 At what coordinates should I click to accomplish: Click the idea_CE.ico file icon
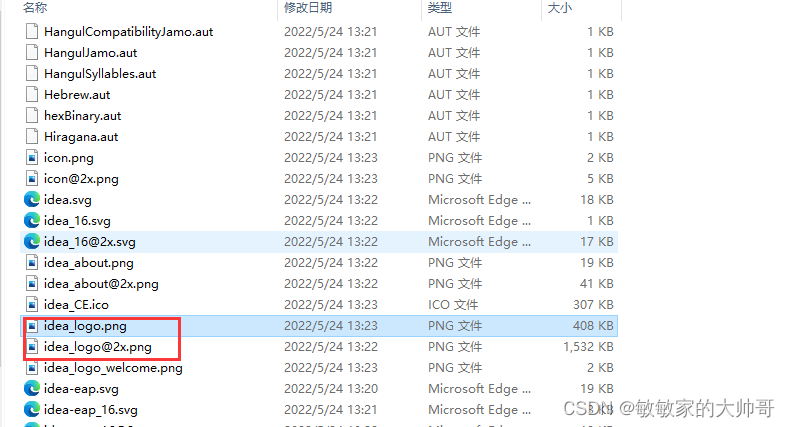coord(32,305)
